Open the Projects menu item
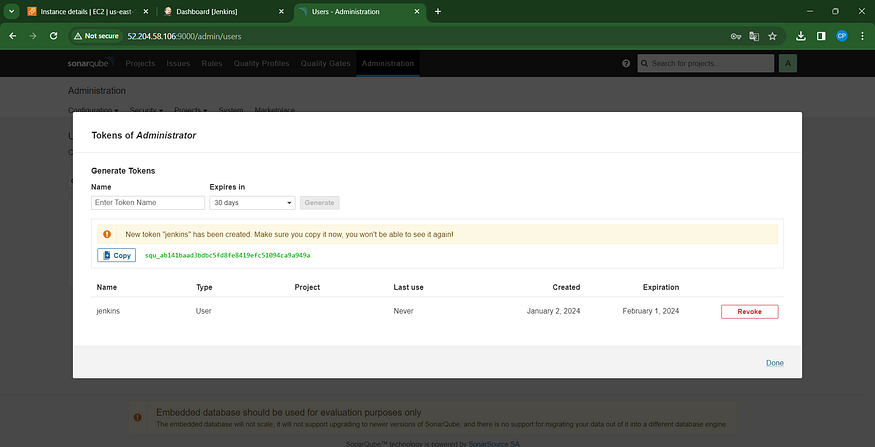Screen dimensions: 875x447 pyautogui.click(x=140, y=64)
